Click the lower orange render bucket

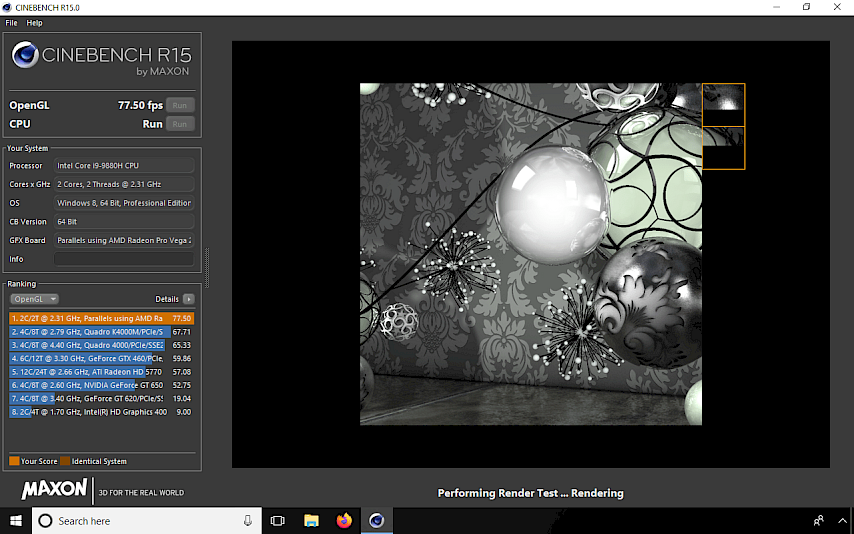click(723, 148)
